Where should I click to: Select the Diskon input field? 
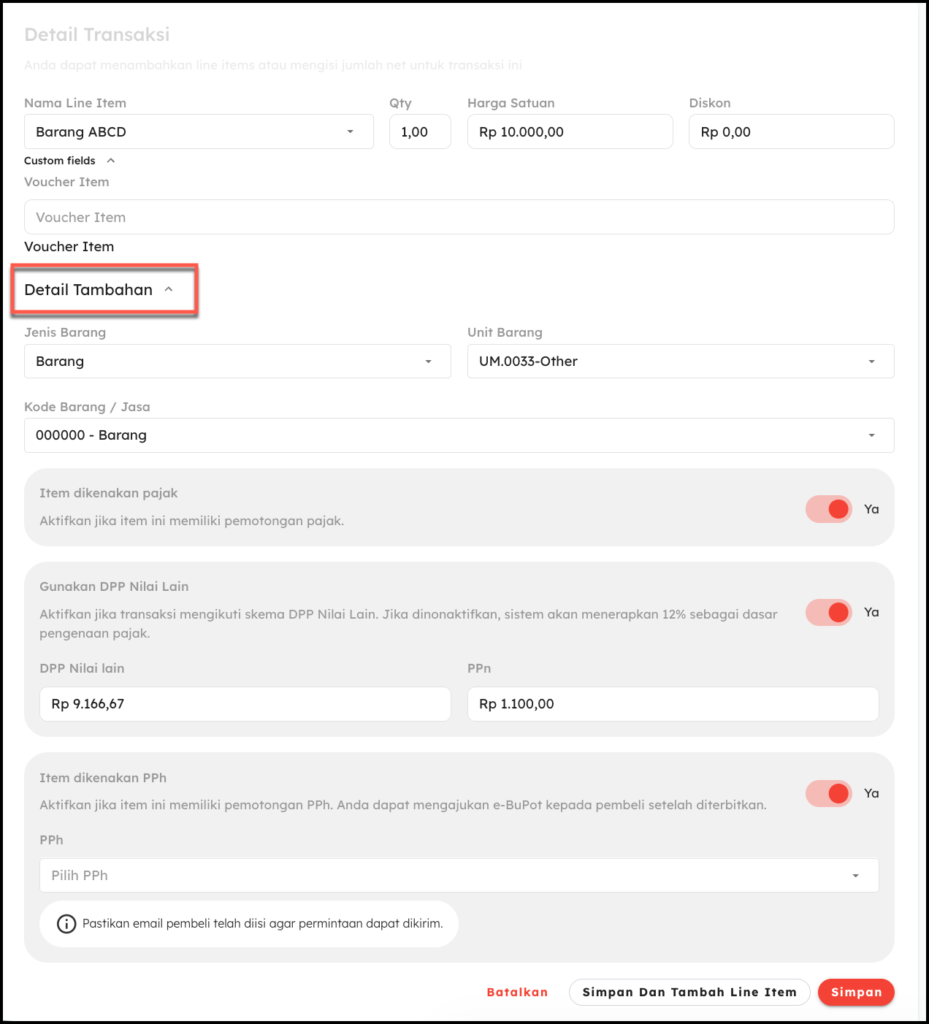coord(790,132)
